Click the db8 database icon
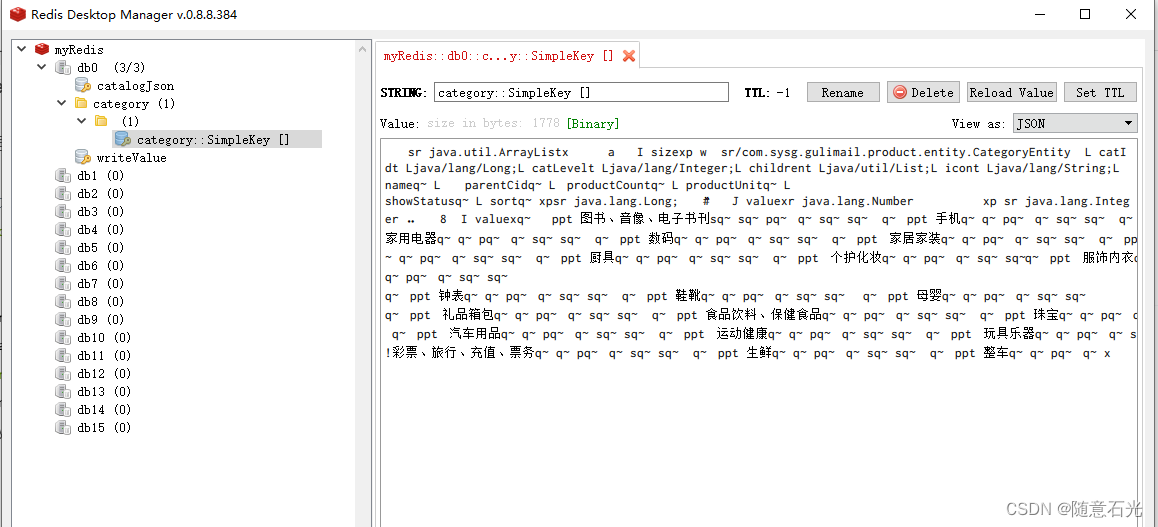The image size is (1158, 527). point(63,301)
